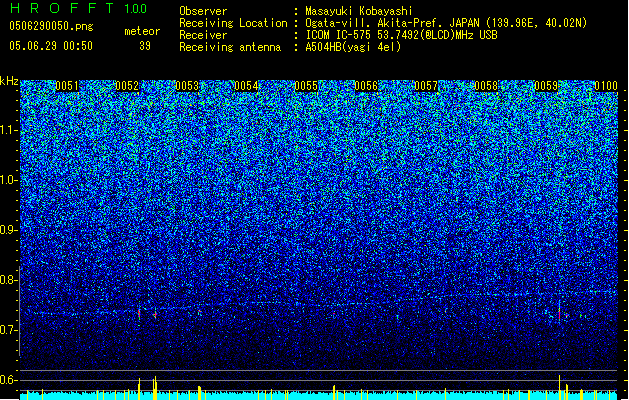Select the filename 0506290050.png

tap(51, 26)
